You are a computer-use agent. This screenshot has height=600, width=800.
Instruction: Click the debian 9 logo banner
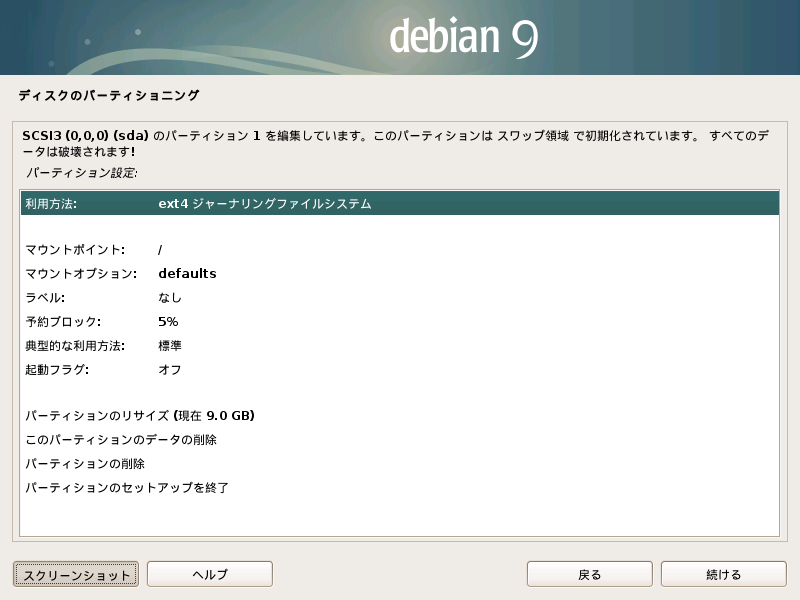463,37
